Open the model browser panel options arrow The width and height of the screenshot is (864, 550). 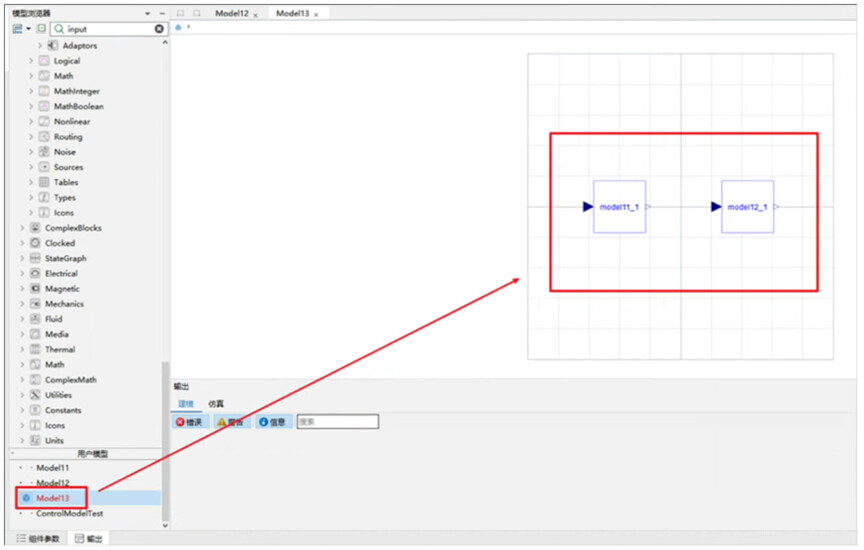point(148,13)
